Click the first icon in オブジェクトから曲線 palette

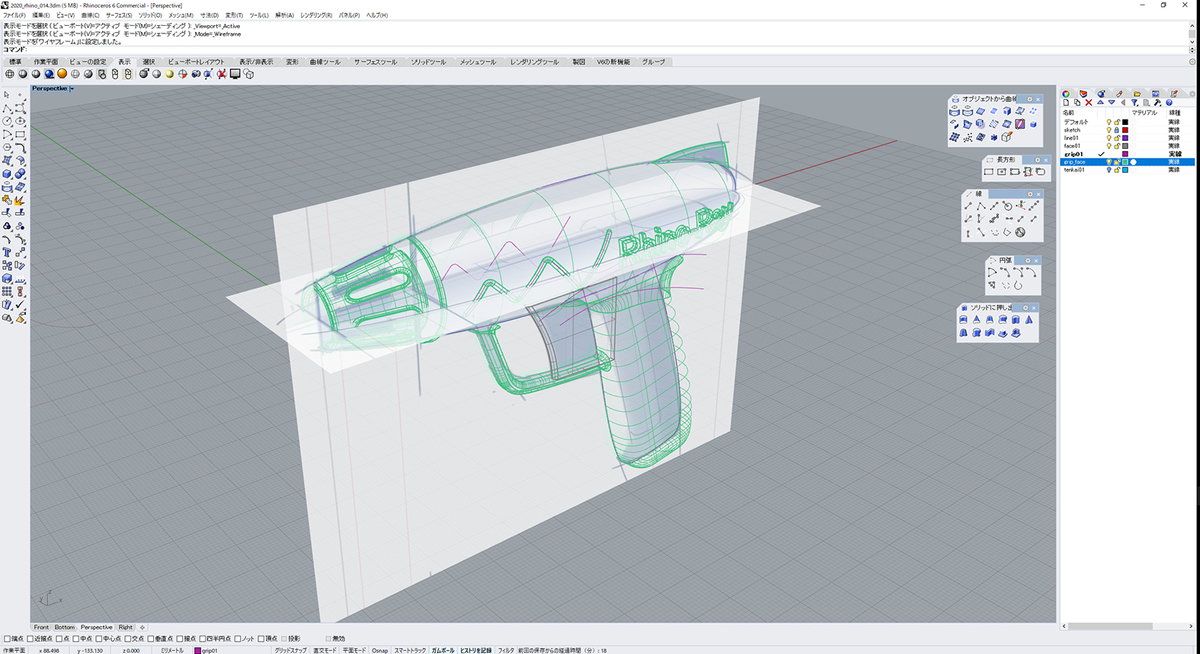[955, 112]
